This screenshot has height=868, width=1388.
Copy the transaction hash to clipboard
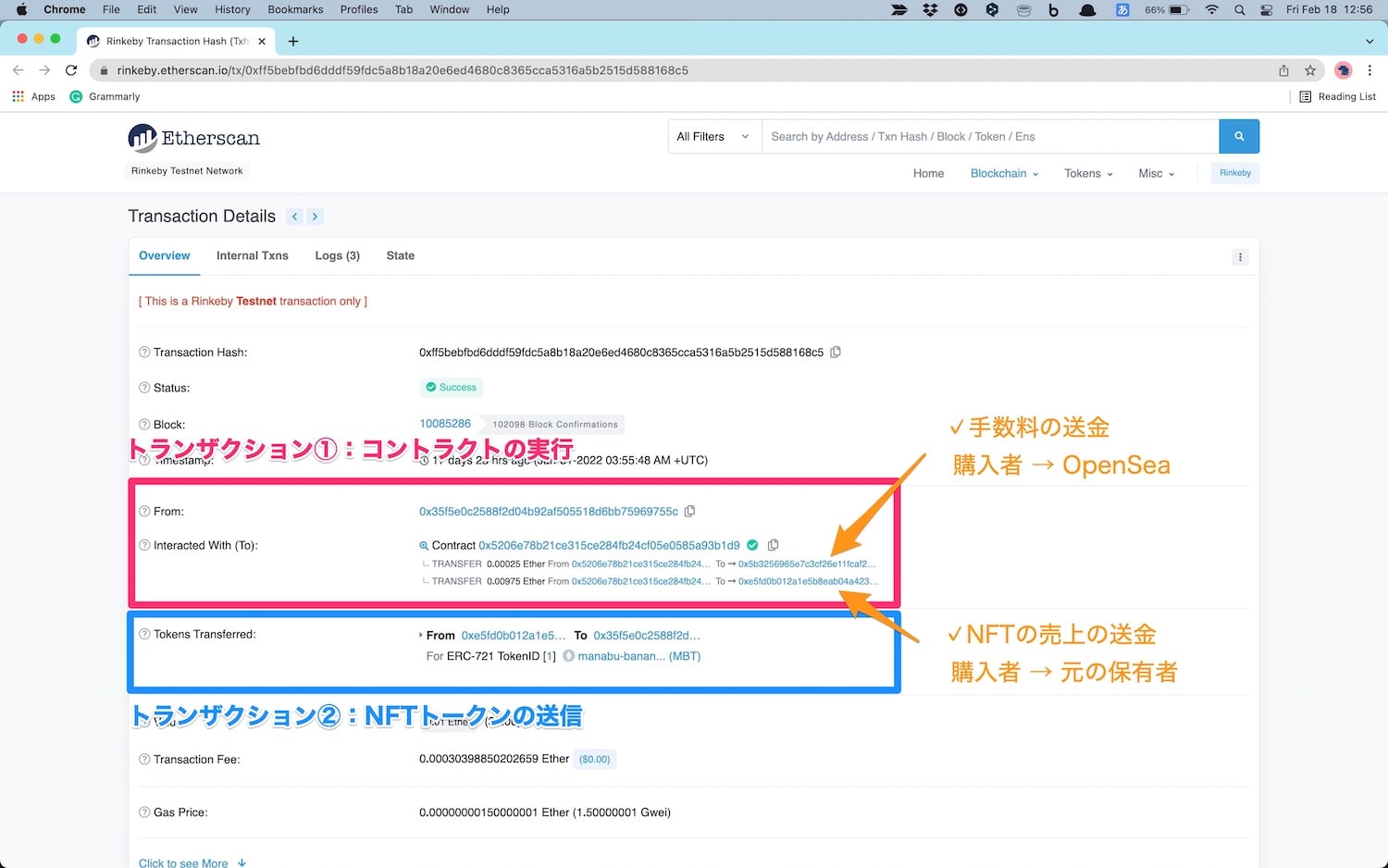click(x=836, y=353)
